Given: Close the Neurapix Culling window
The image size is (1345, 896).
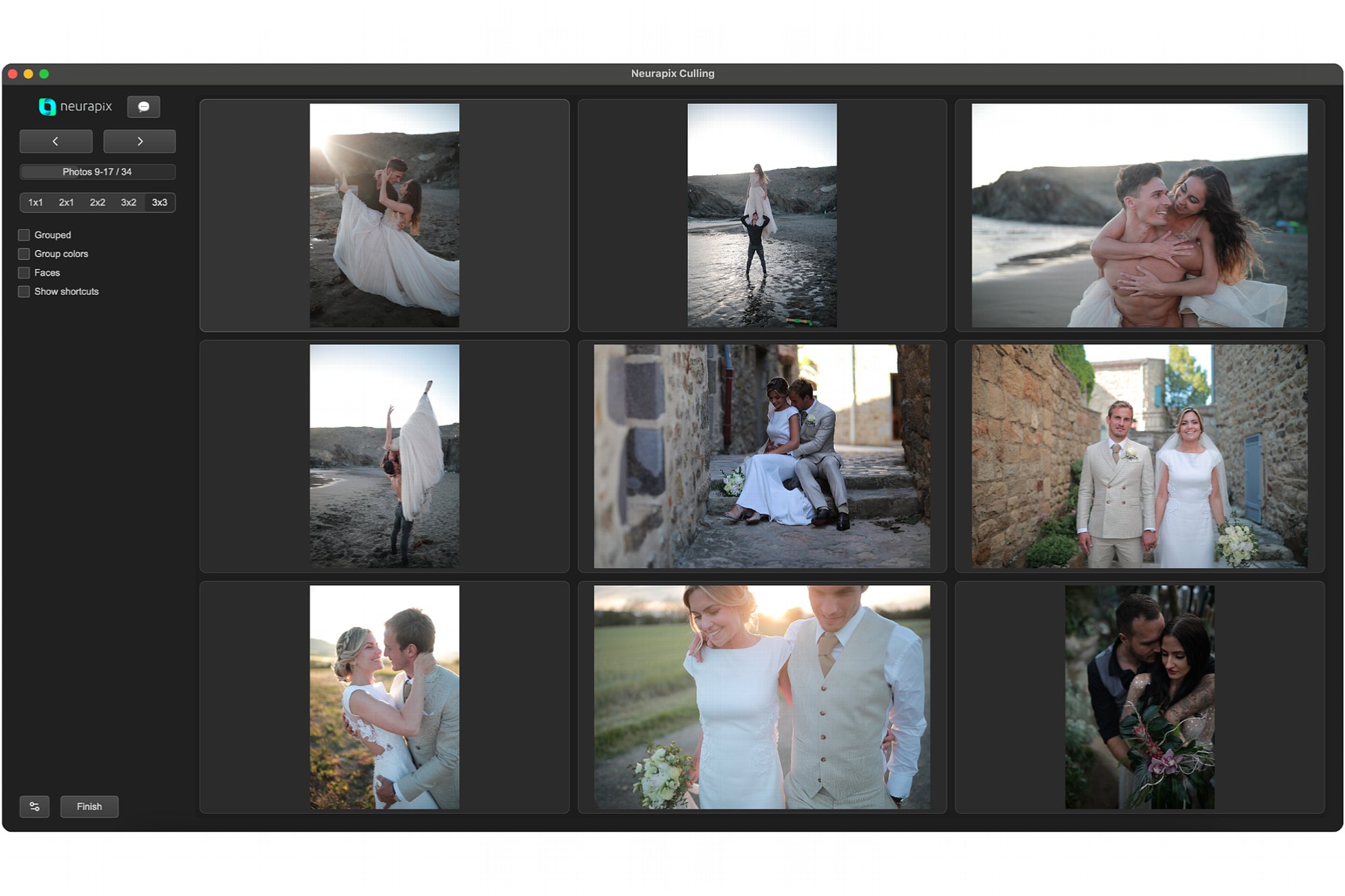Looking at the screenshot, I should (13, 74).
